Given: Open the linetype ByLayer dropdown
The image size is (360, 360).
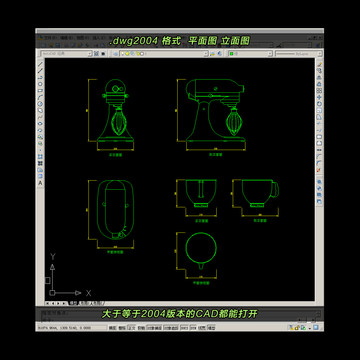Looking at the screenshot, I should tap(298, 54).
